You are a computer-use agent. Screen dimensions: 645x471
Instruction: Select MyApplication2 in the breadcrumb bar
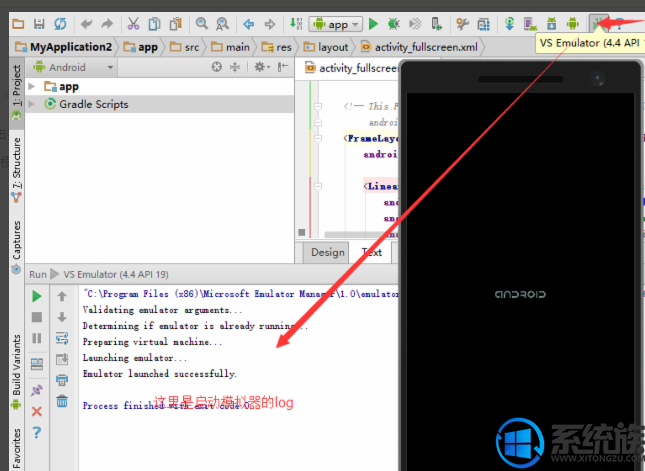tap(64, 47)
